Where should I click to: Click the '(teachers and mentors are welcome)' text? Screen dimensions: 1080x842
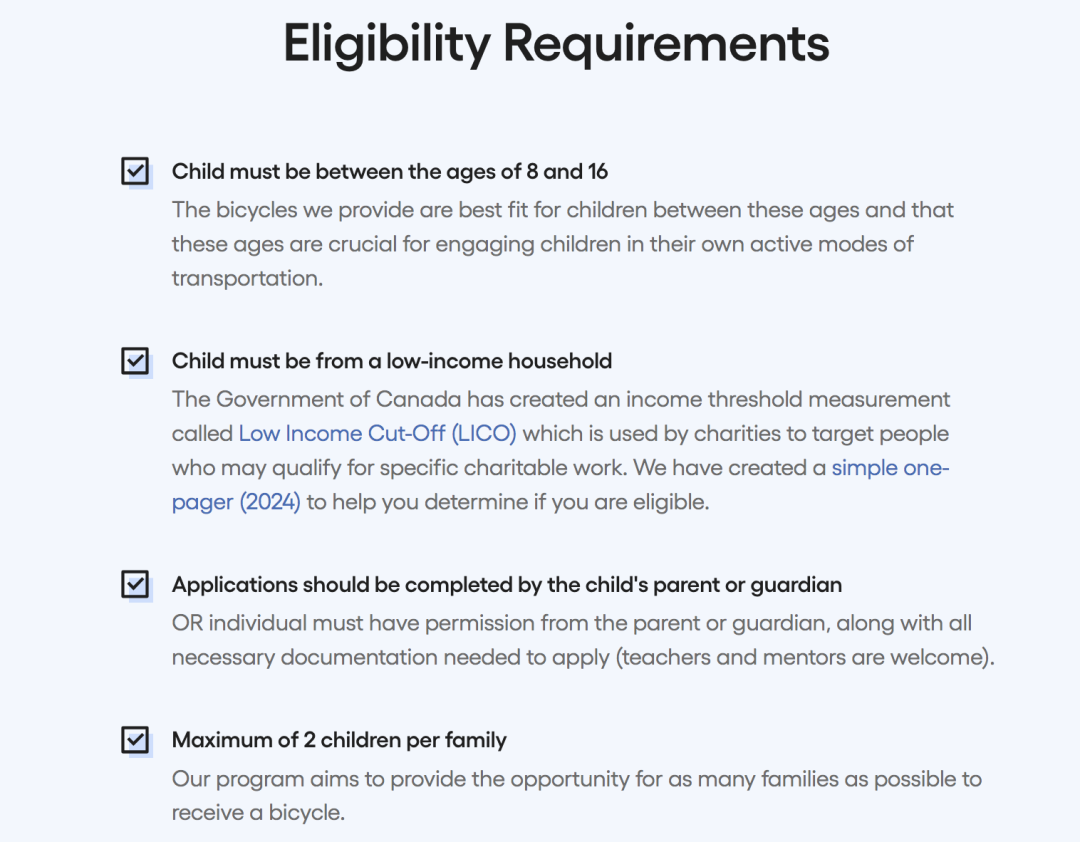click(805, 657)
